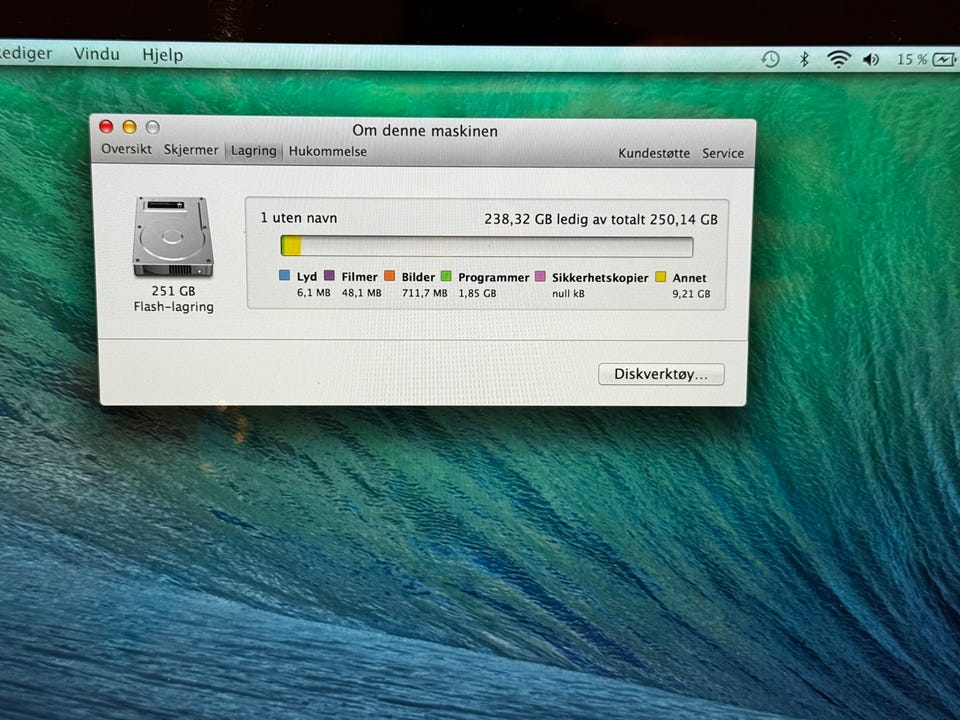The width and height of the screenshot is (960, 720).
Task: Select the Lagring tab
Action: pyautogui.click(x=253, y=151)
